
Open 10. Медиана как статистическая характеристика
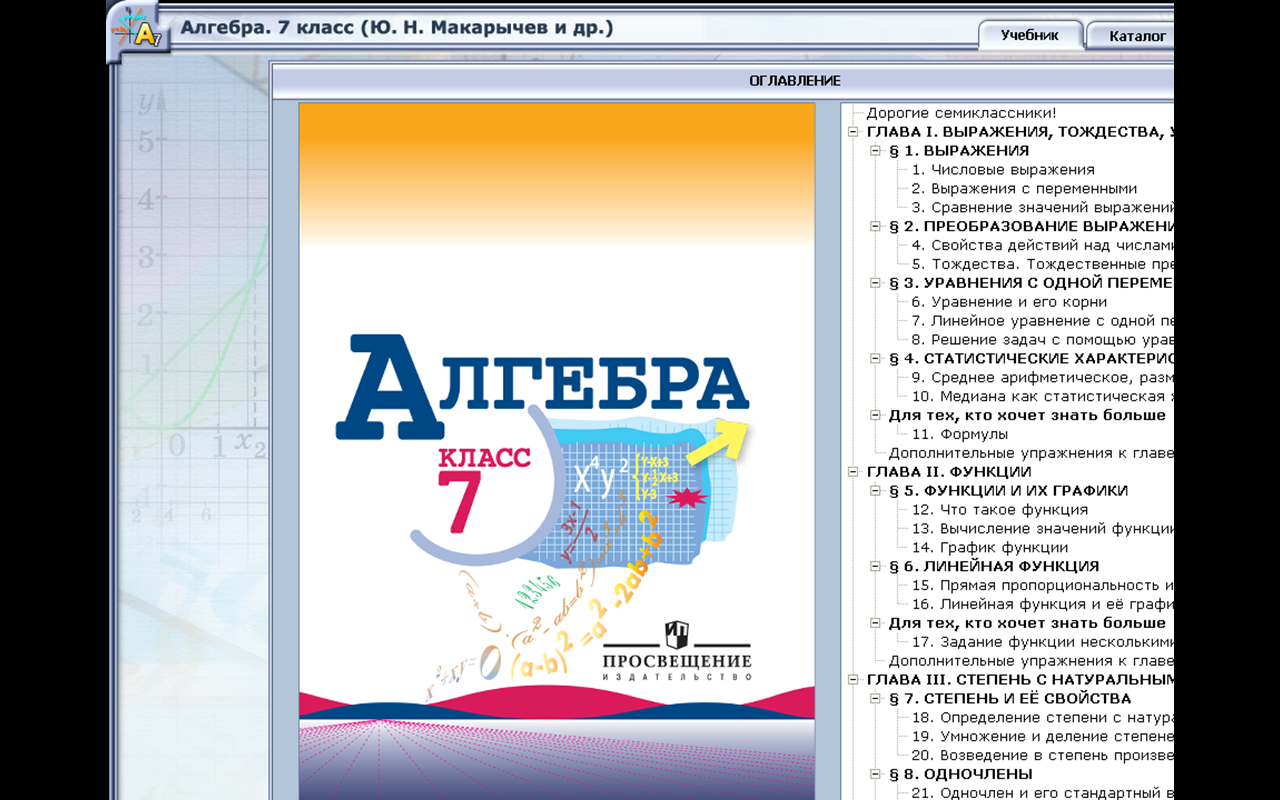pyautogui.click(x=1042, y=396)
